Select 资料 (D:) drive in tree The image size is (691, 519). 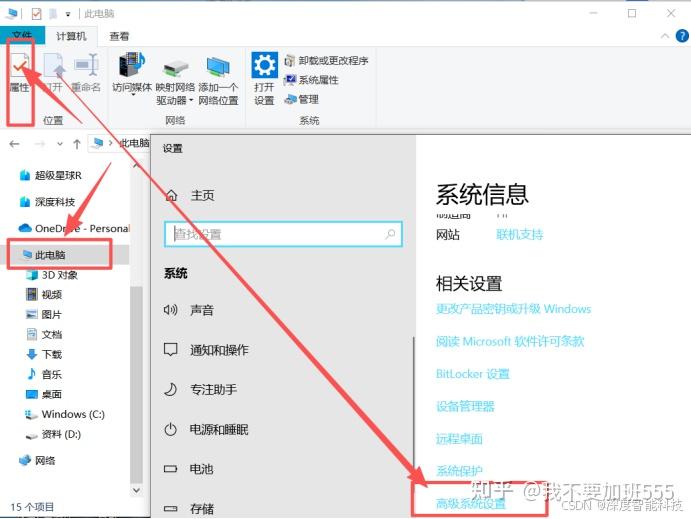coord(53,434)
